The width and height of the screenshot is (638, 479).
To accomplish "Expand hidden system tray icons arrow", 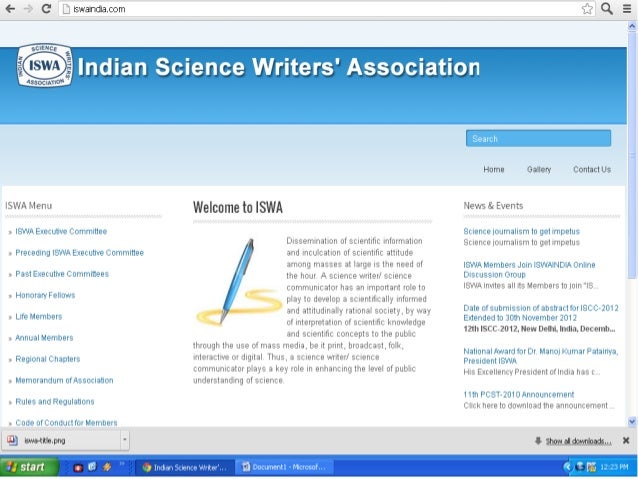I will (567, 467).
